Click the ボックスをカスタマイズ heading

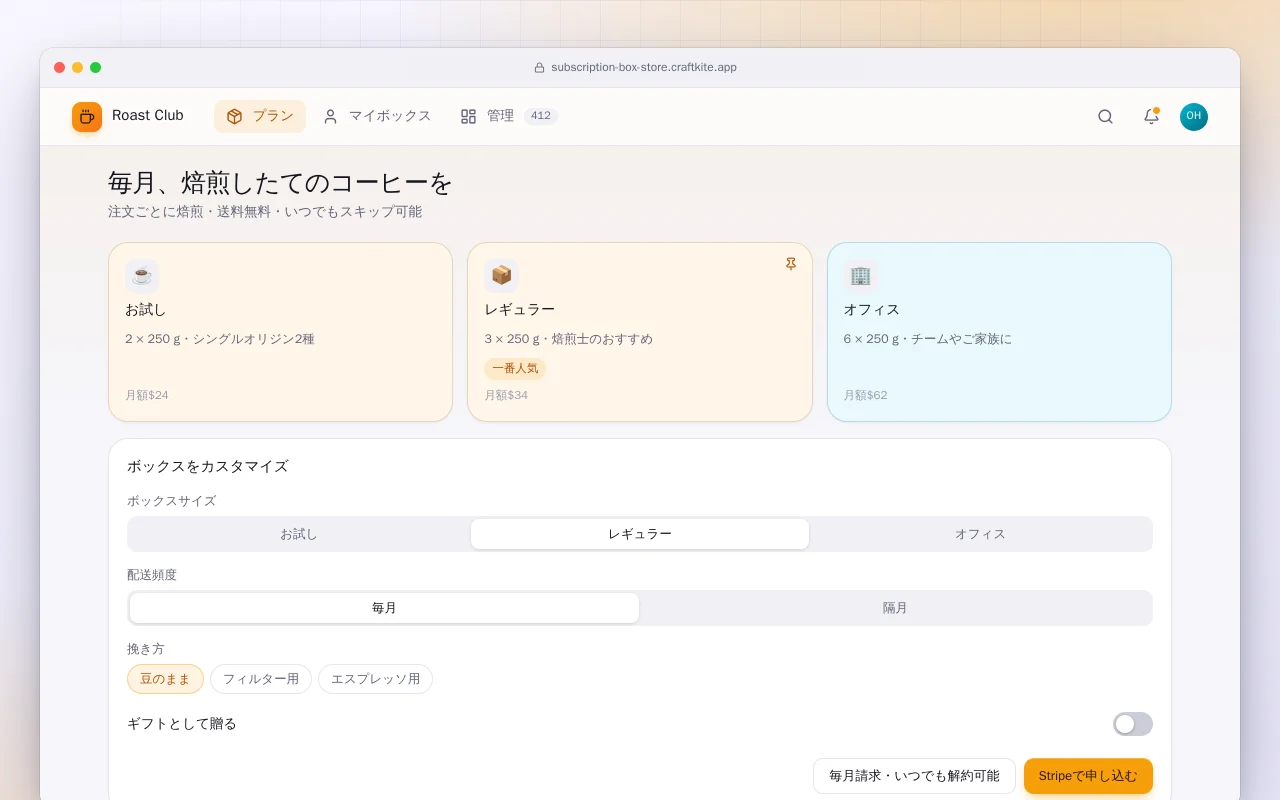(207, 466)
